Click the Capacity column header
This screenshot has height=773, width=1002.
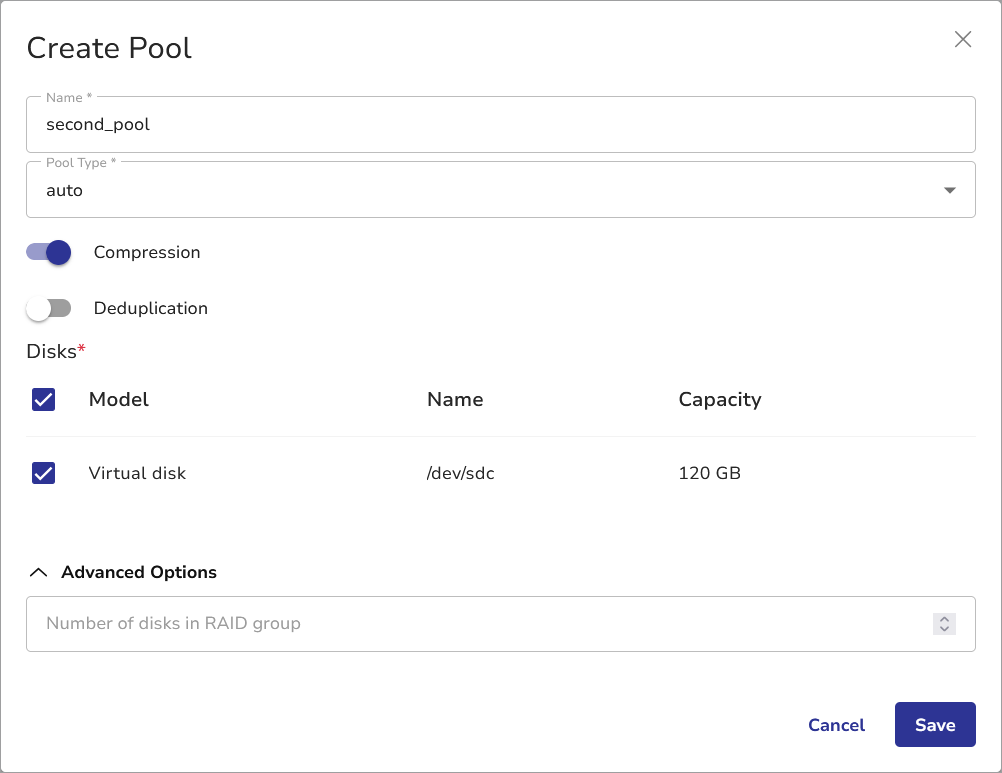click(x=719, y=400)
